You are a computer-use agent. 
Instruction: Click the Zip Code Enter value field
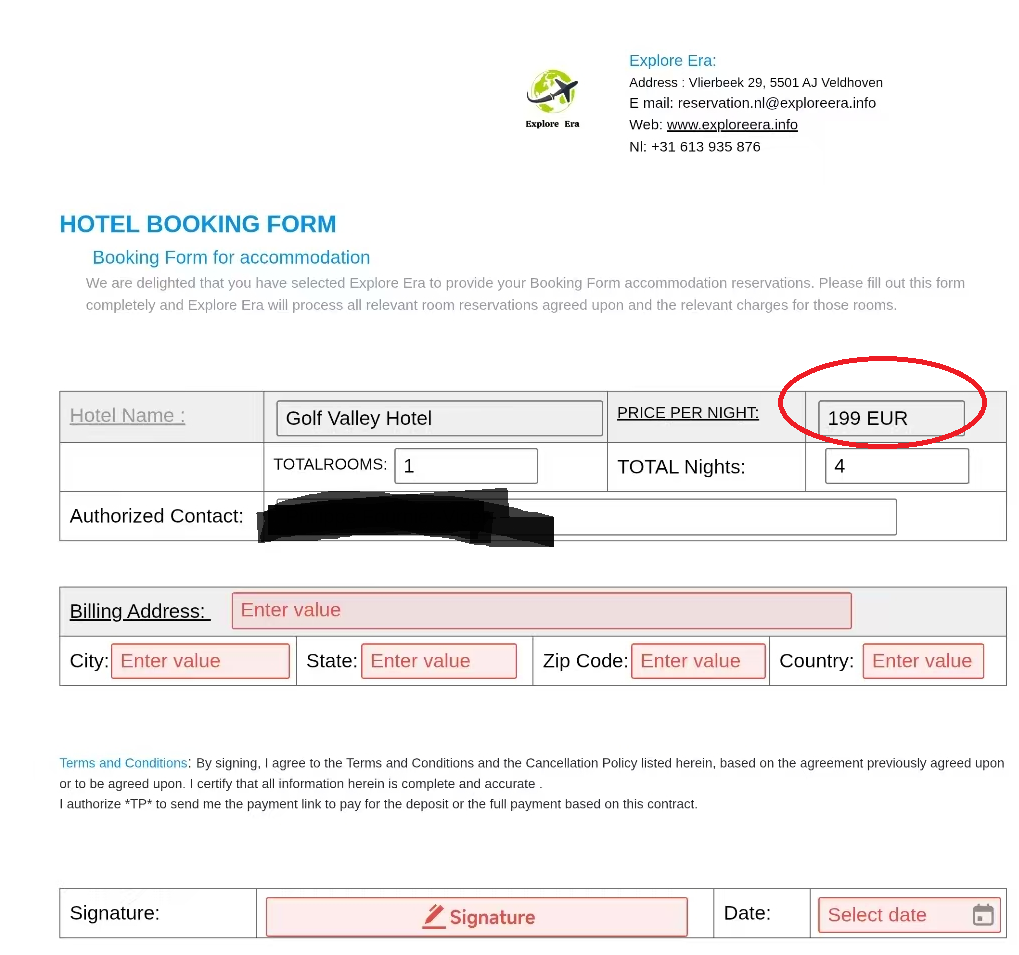click(698, 661)
